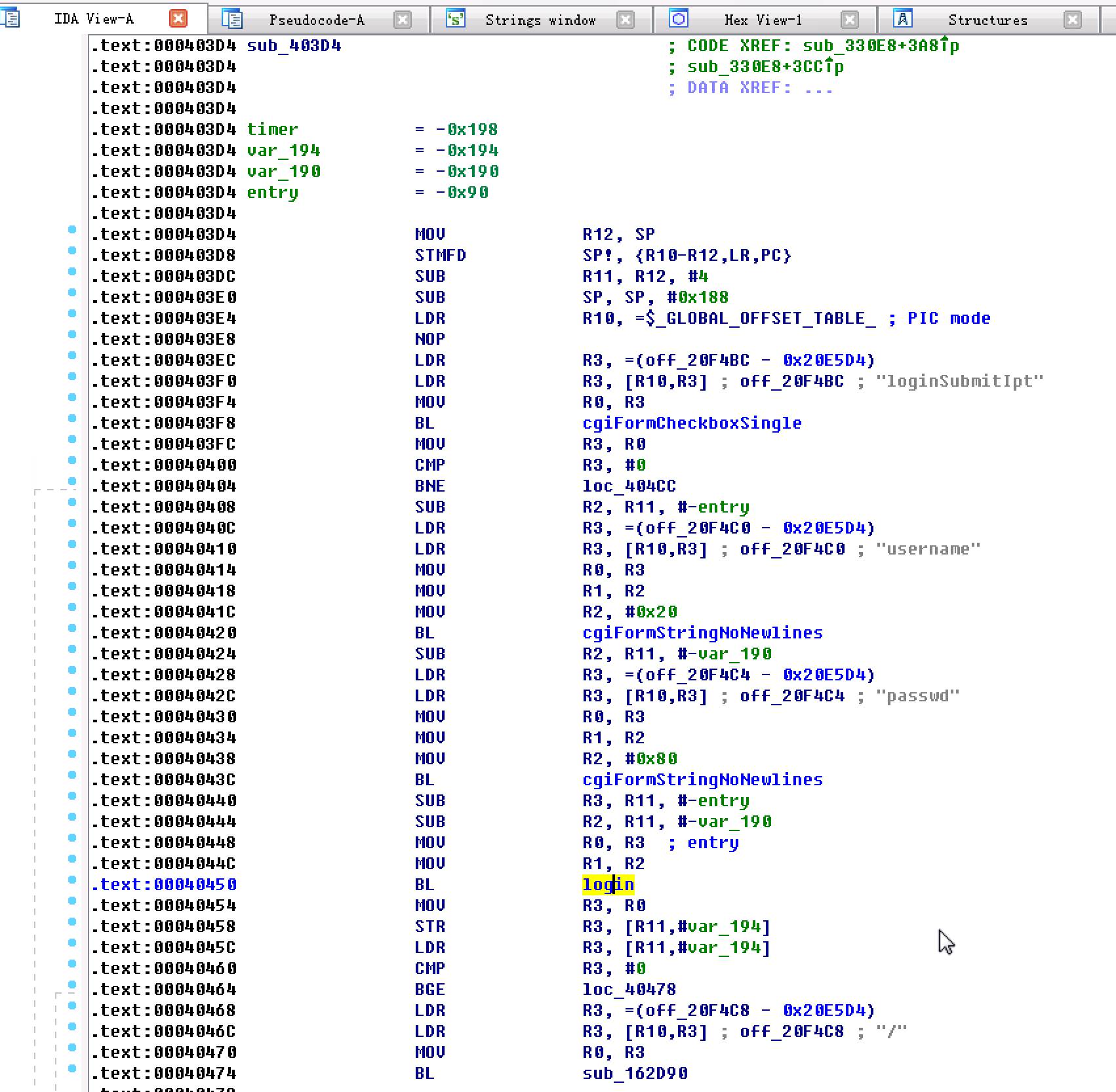Viewport: 1116px width, 1092px height.
Task: Click off_20F4C8 reference with "/" string
Action: (x=791, y=1031)
